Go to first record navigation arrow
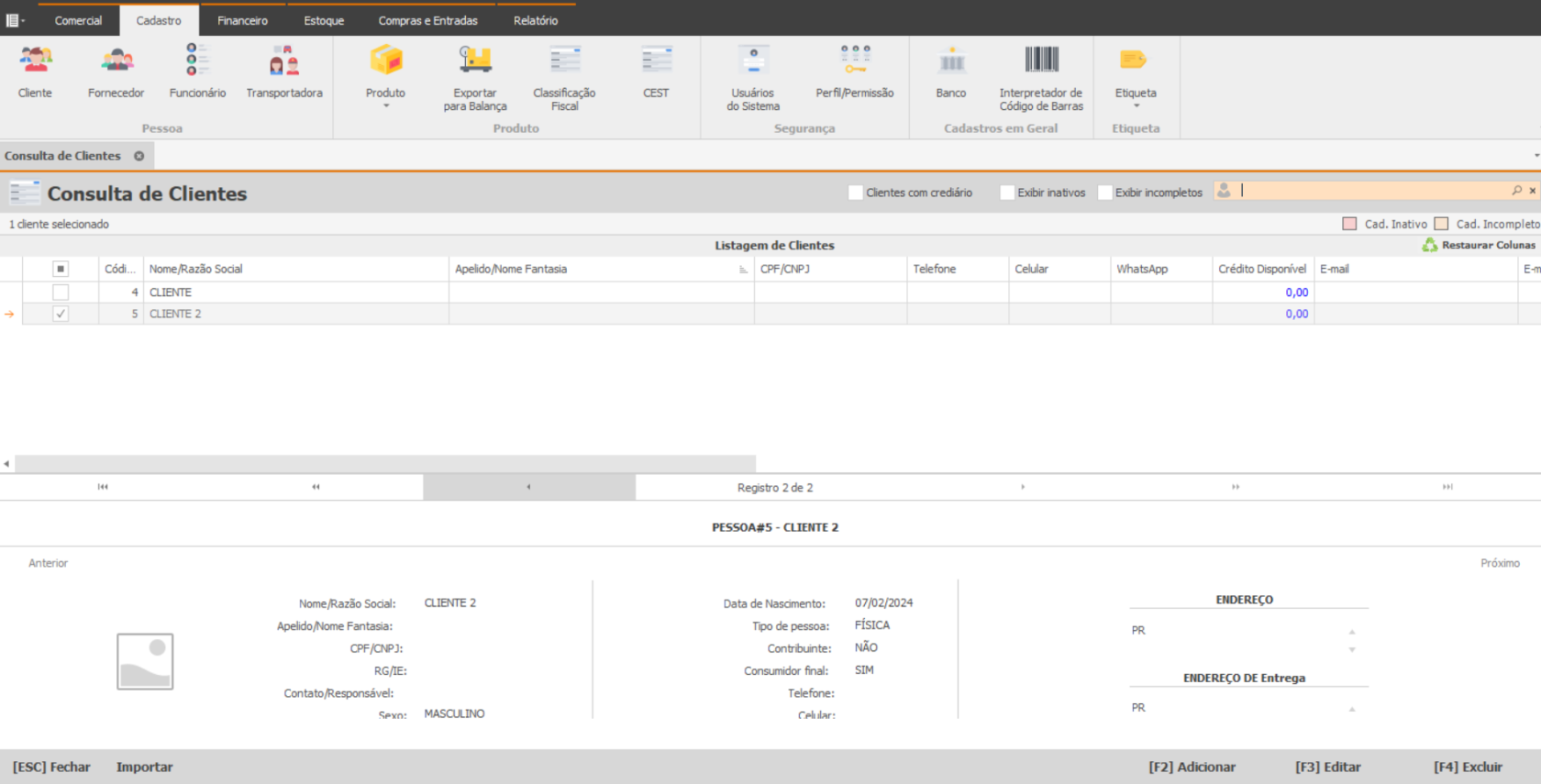The height and width of the screenshot is (784, 1541). (x=103, y=487)
